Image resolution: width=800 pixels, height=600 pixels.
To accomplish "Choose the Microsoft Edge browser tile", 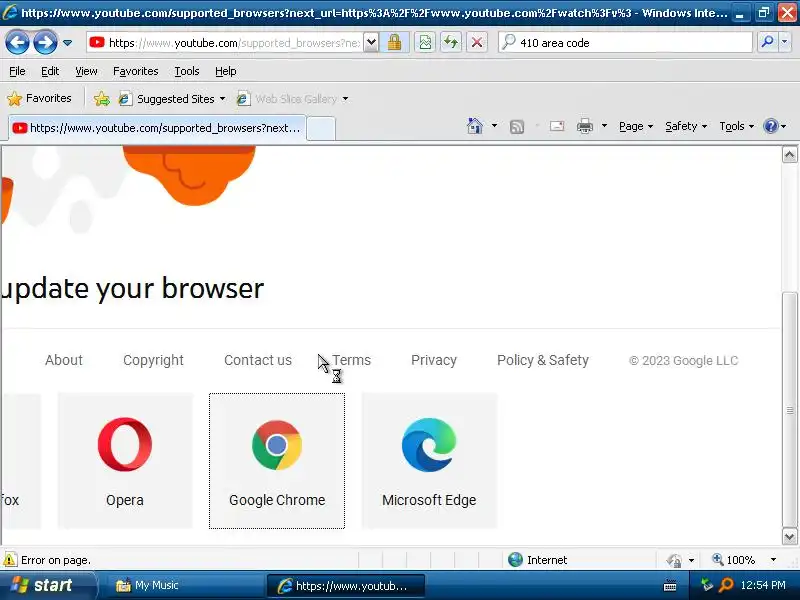I will (x=429, y=461).
